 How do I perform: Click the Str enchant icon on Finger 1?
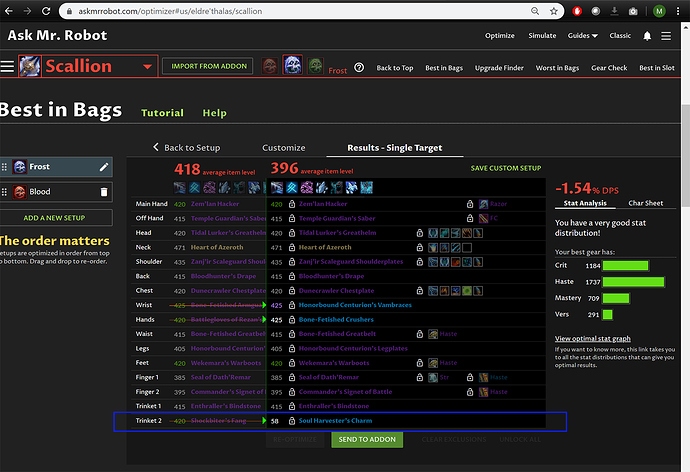pyautogui.click(x=433, y=377)
